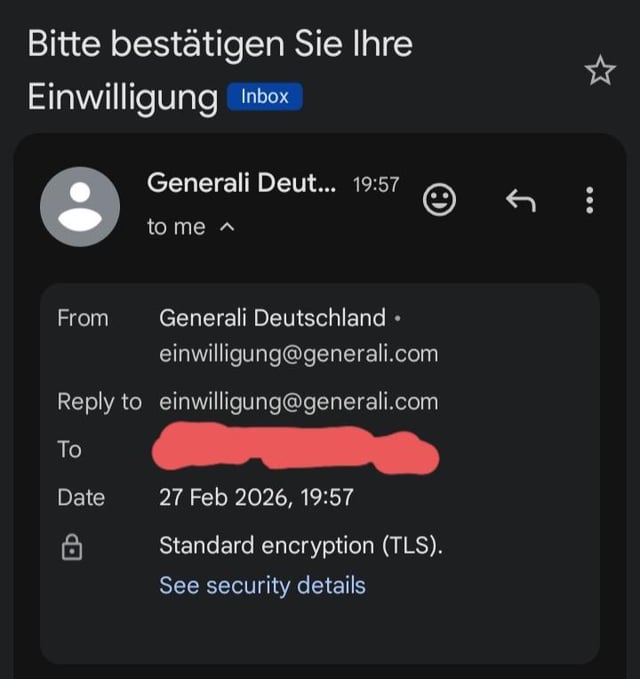Open the See security details link
Image resolution: width=640 pixels, height=679 pixels.
[x=262, y=585]
